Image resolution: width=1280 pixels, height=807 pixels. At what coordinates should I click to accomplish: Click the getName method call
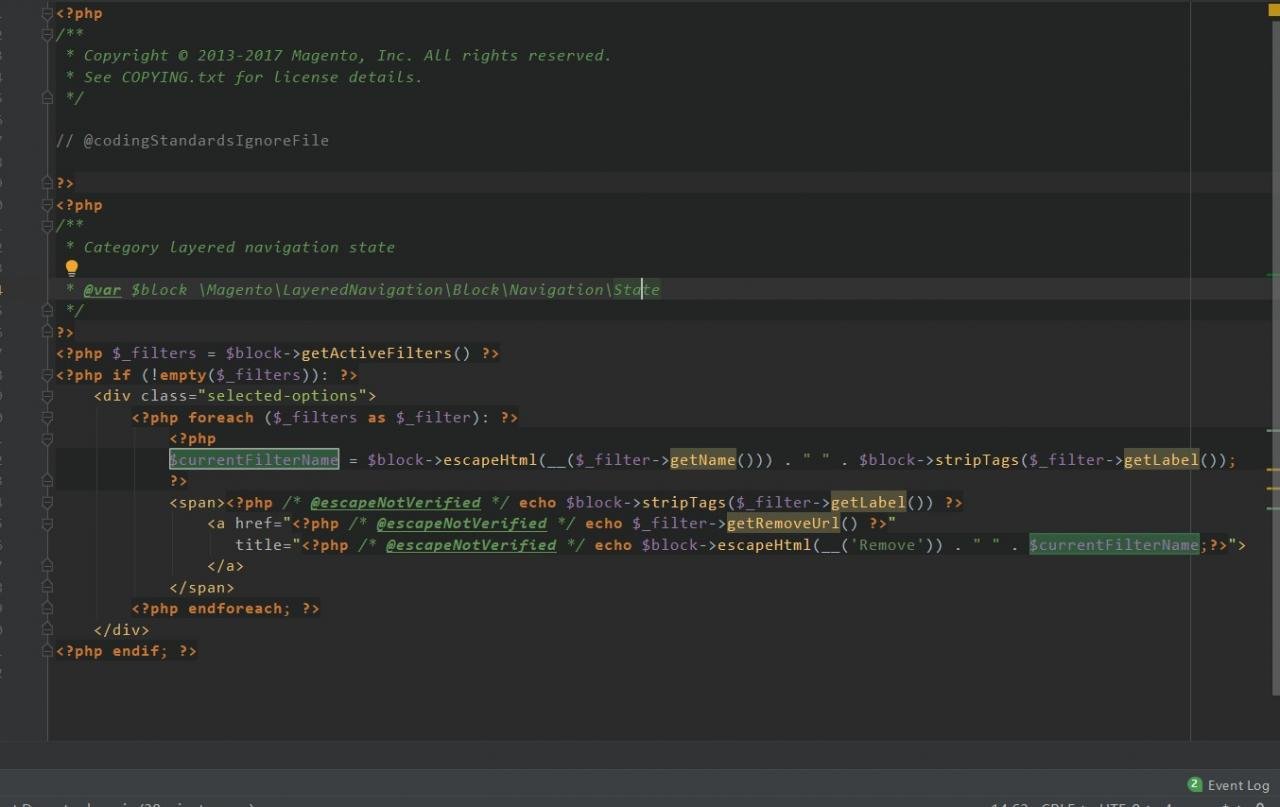[702, 460]
